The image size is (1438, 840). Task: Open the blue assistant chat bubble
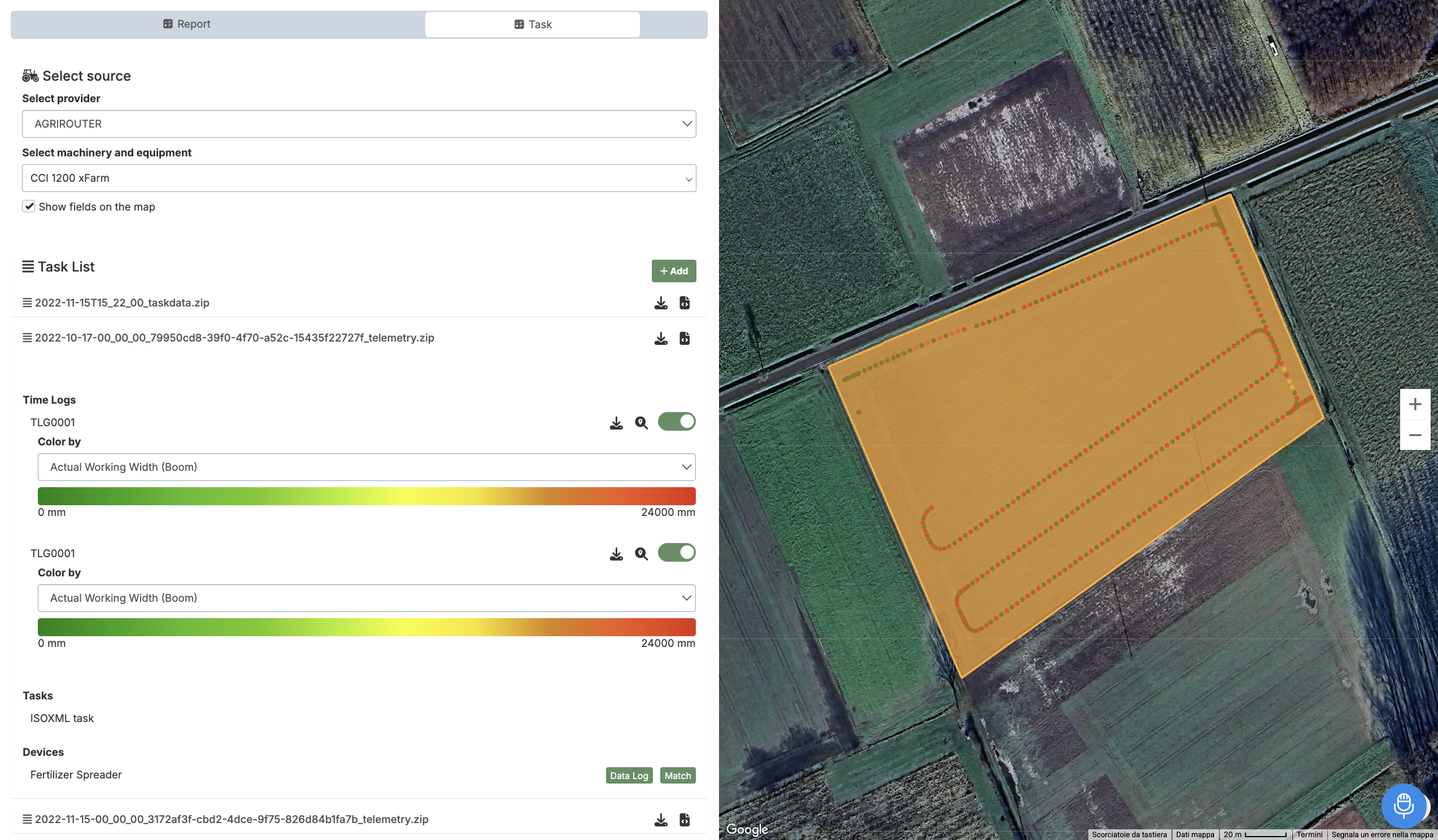(x=1403, y=806)
